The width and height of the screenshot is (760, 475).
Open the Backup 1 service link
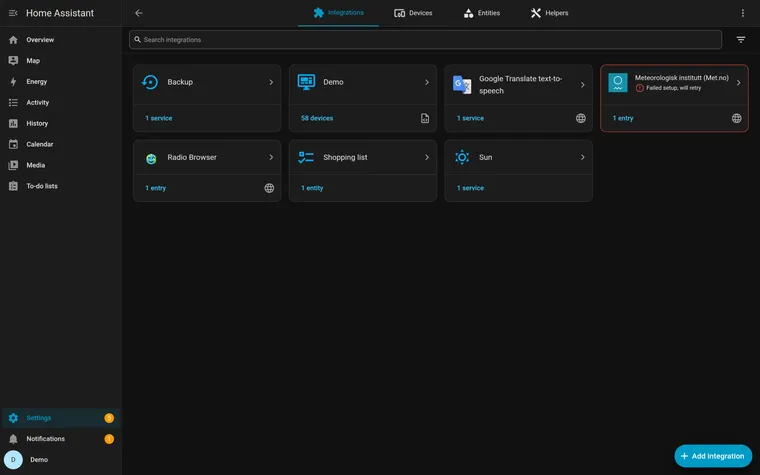coord(158,118)
